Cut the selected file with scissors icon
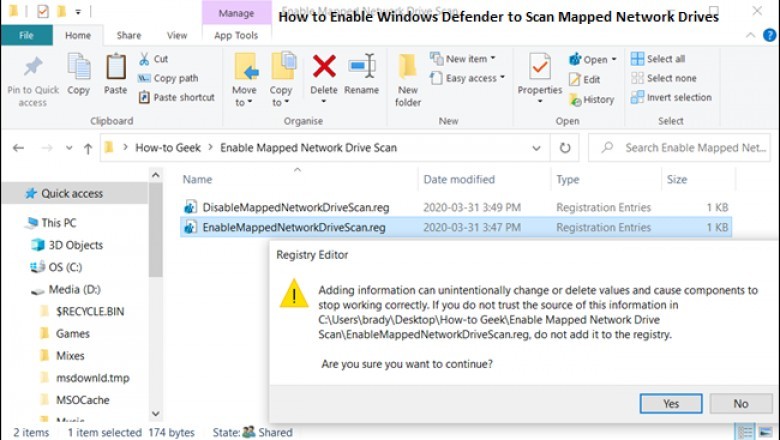The width and height of the screenshot is (780, 440). pyautogui.click(x=144, y=59)
